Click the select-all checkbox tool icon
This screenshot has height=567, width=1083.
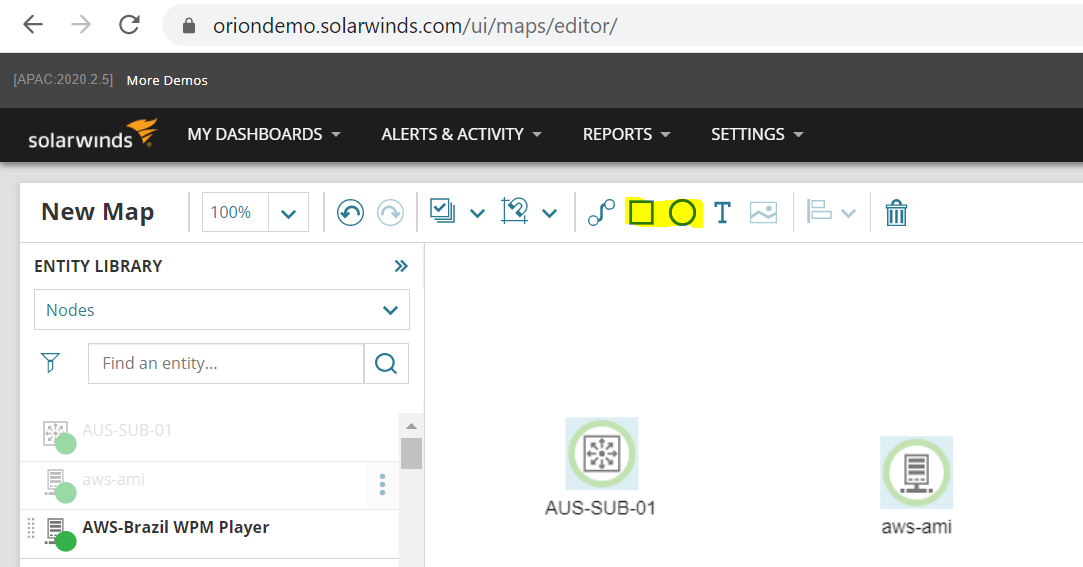442,211
